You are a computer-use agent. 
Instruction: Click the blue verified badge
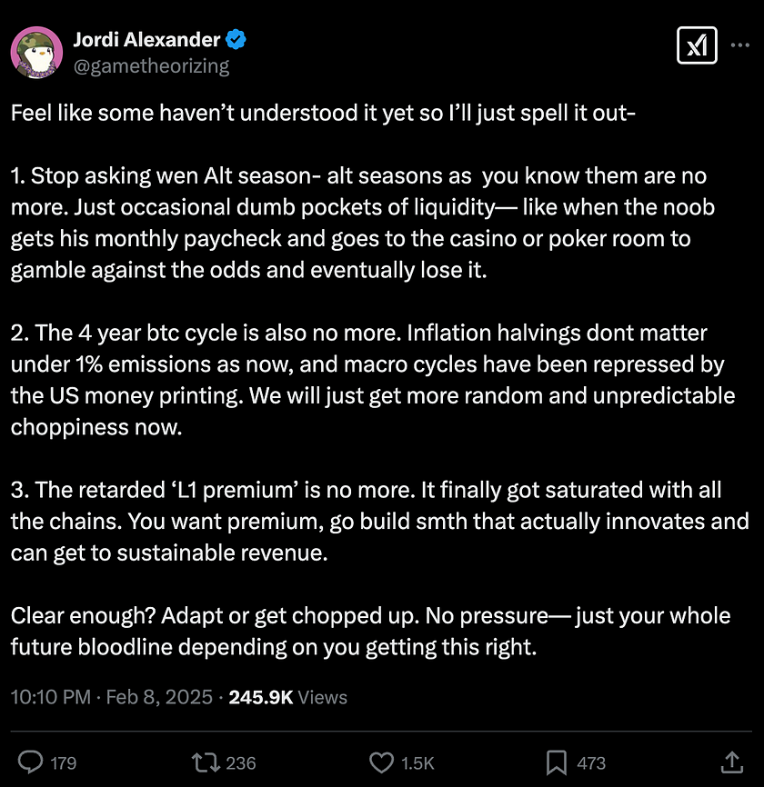pos(237,40)
